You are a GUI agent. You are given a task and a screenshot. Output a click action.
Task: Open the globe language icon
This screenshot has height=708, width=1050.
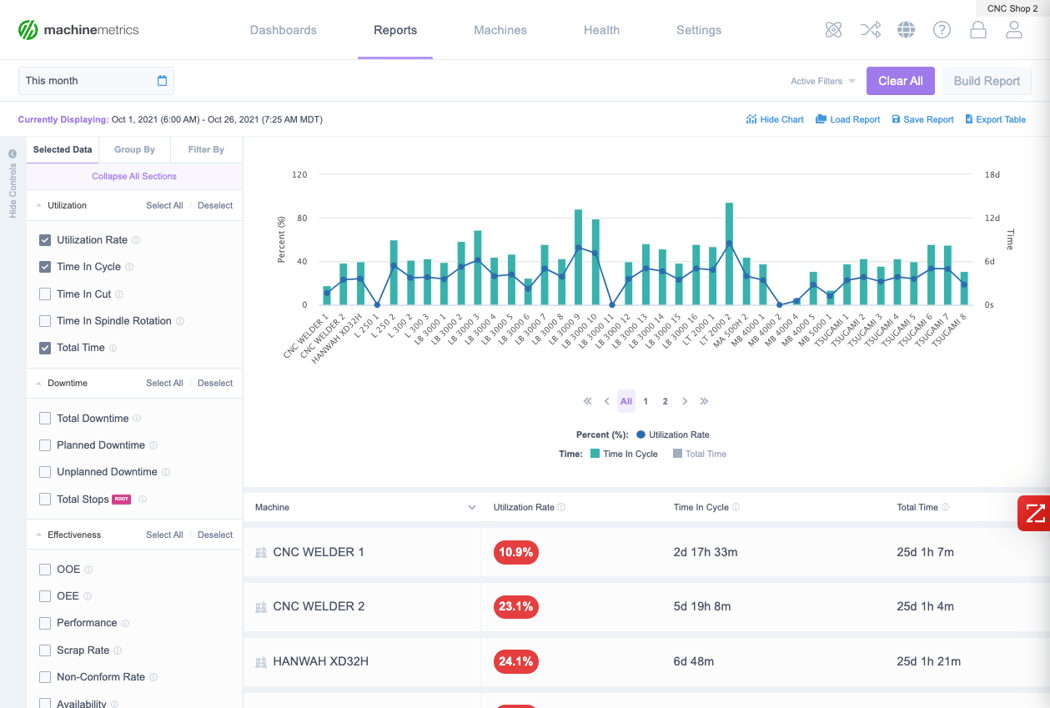[906, 30]
